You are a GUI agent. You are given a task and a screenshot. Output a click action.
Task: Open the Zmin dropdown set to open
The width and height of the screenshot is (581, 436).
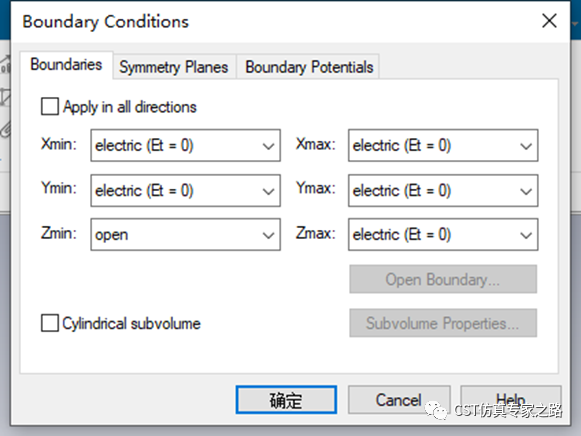coord(185,234)
